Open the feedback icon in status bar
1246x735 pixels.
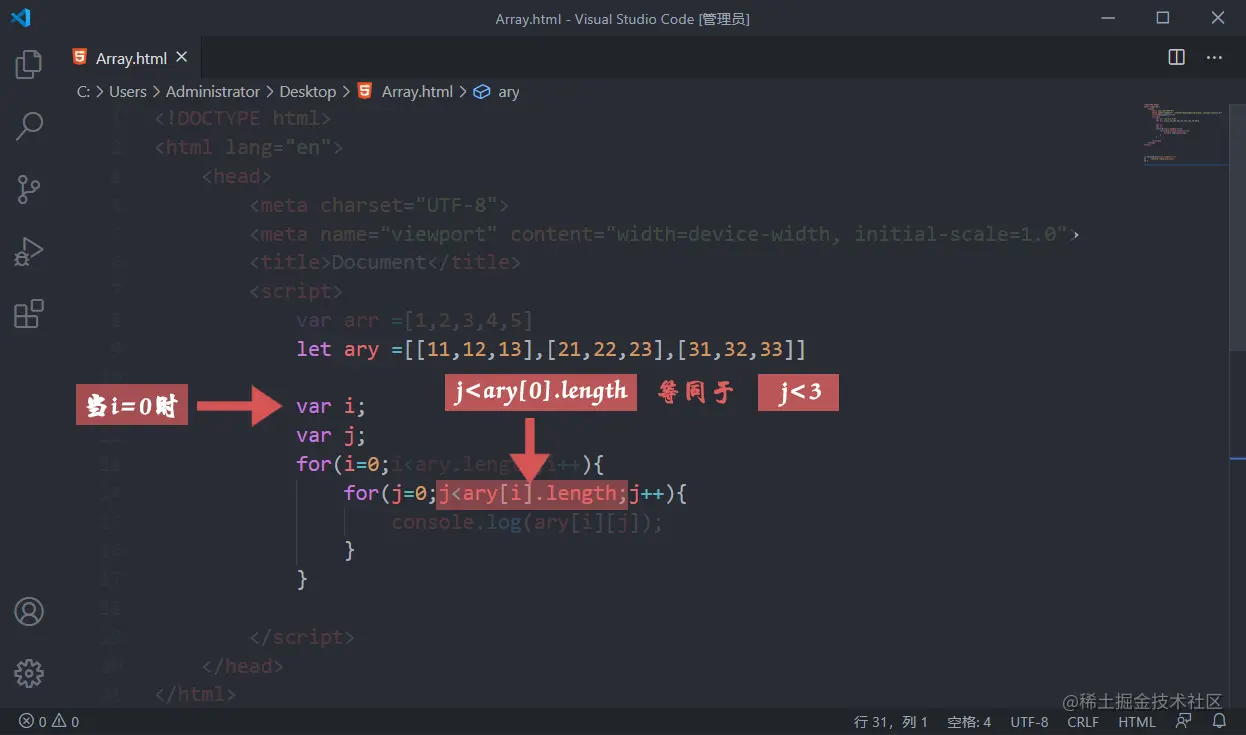1184,721
